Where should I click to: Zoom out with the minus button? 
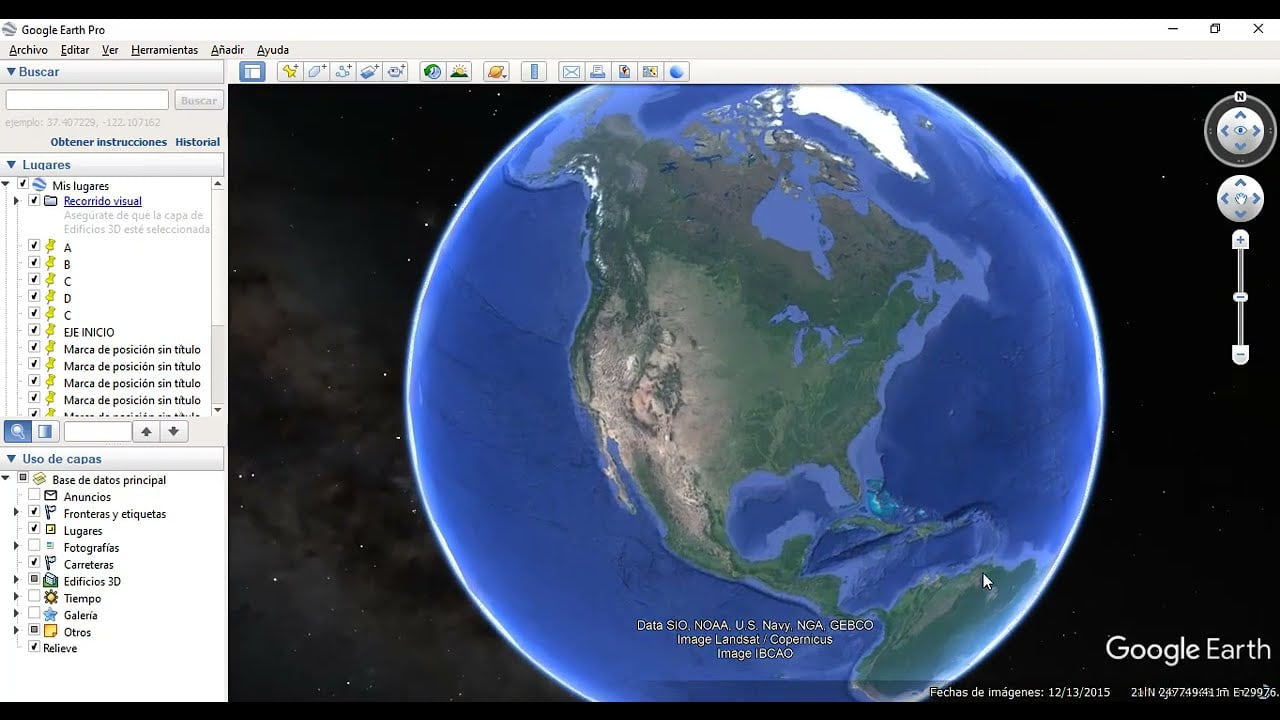point(1240,355)
